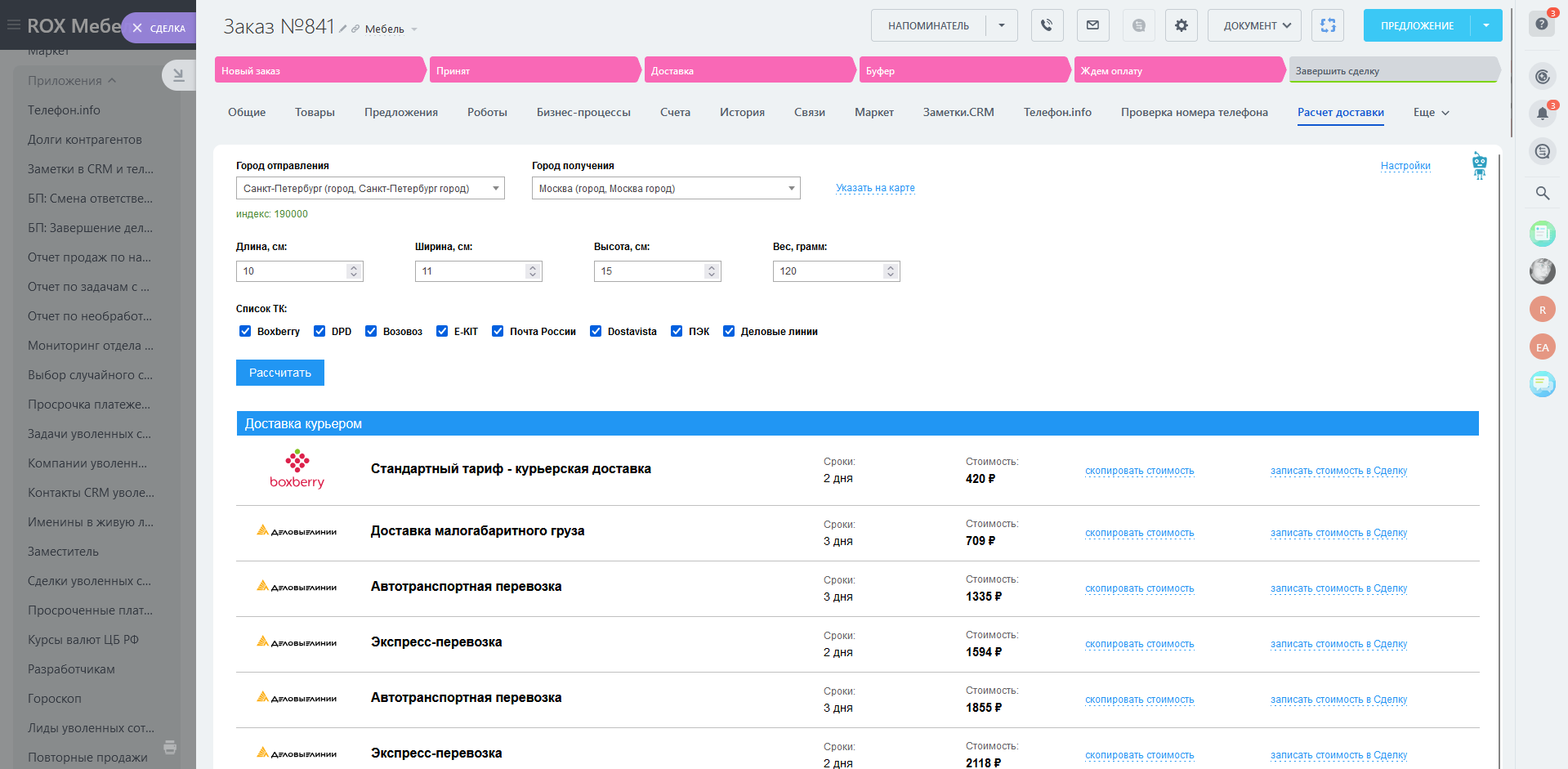Click the Вес, грамм input field
Screen dimensions: 1568x769
pyautogui.click(x=829, y=271)
